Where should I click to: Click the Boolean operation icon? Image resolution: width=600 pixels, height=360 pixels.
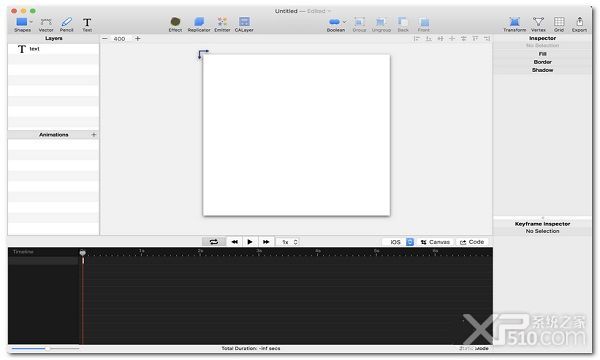click(x=334, y=22)
